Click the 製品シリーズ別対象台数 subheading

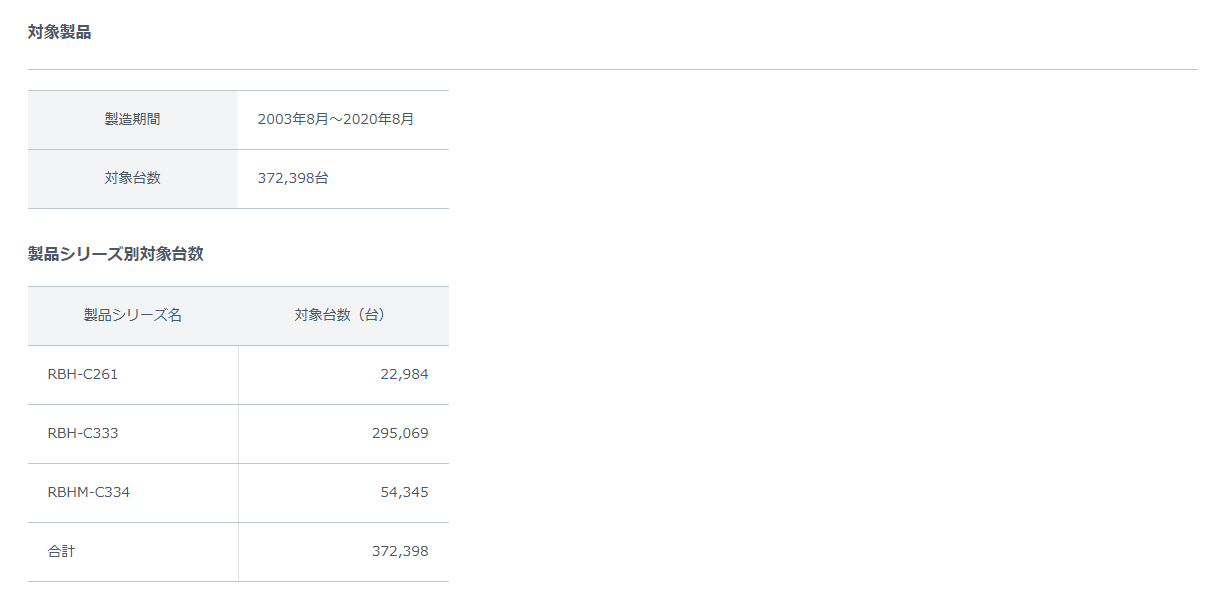(x=116, y=254)
